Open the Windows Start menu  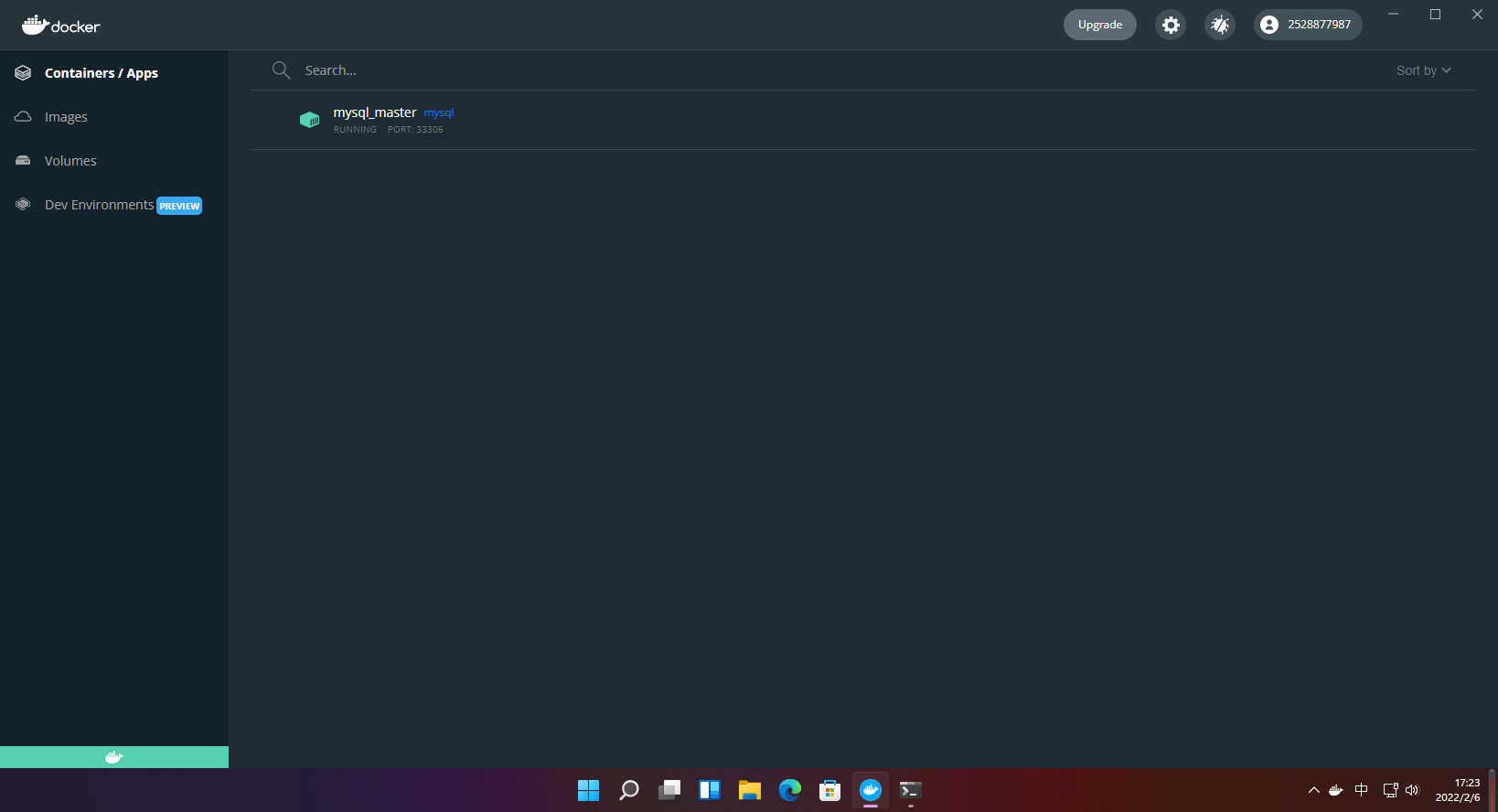[x=588, y=790]
